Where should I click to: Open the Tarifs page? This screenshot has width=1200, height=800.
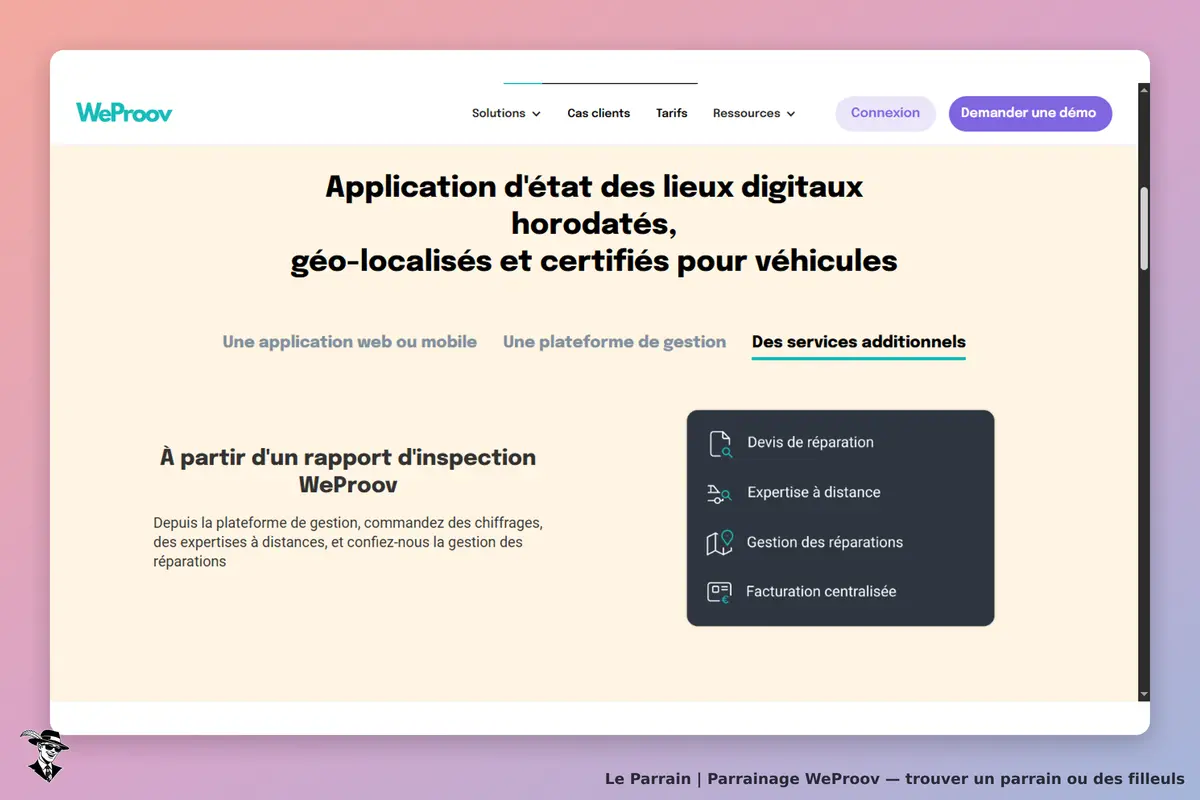(x=672, y=113)
